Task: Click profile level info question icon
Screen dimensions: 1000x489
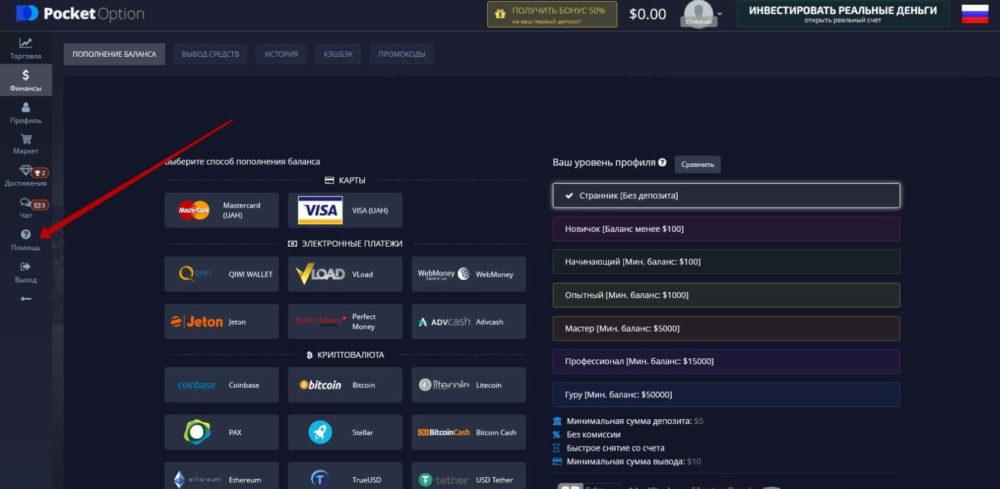Action: 662,162
